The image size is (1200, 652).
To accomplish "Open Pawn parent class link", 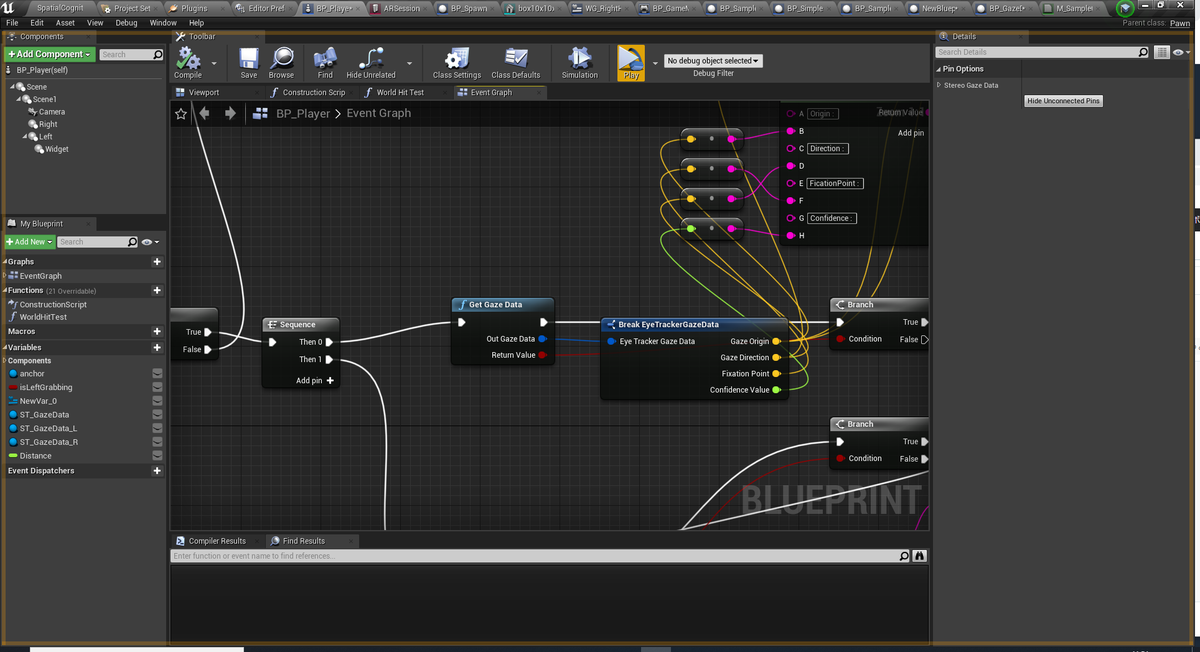I will (x=1180, y=22).
